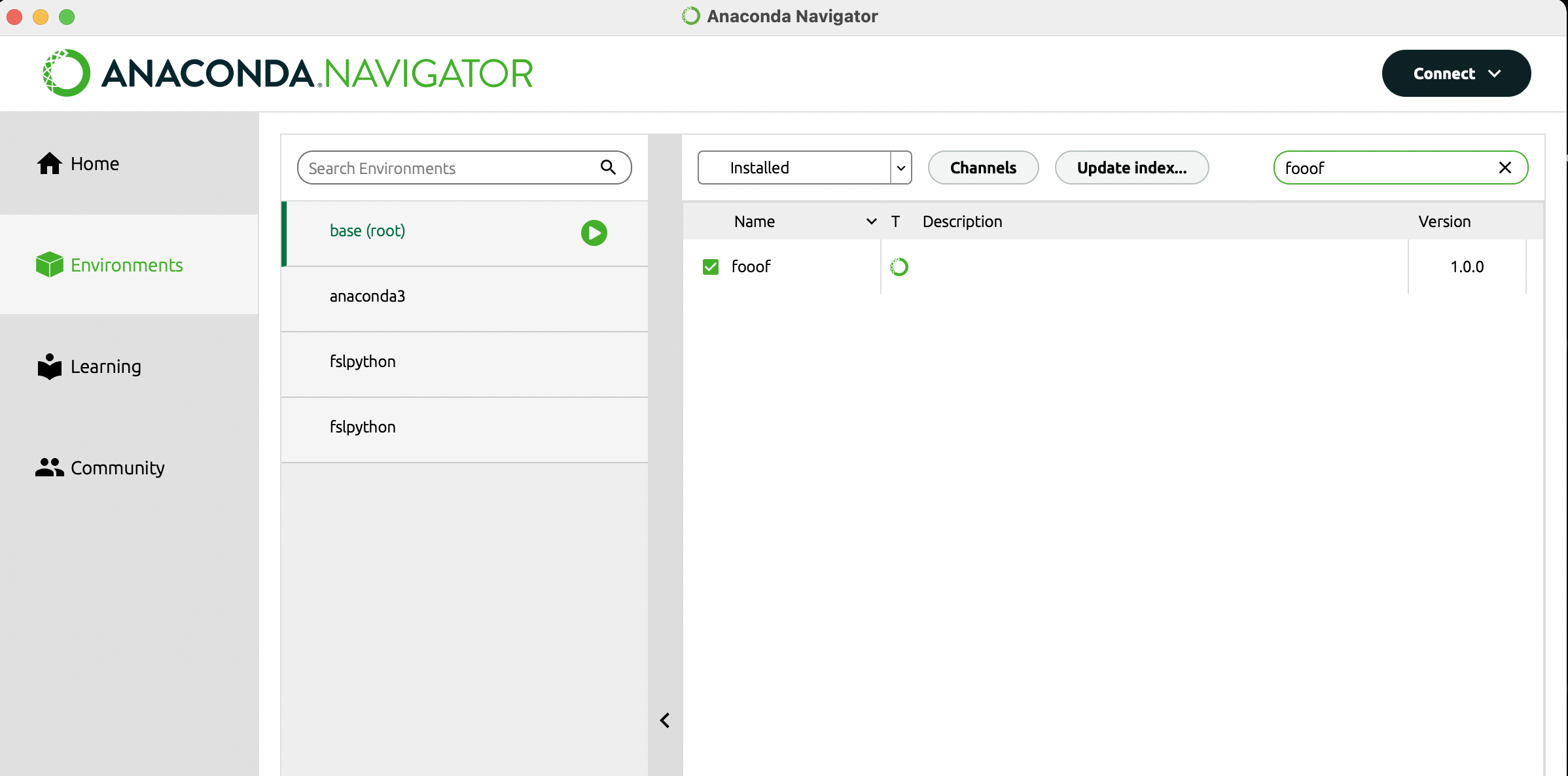Image resolution: width=1568 pixels, height=776 pixels.
Task: Click the Learning reader icon
Action: coord(49,366)
